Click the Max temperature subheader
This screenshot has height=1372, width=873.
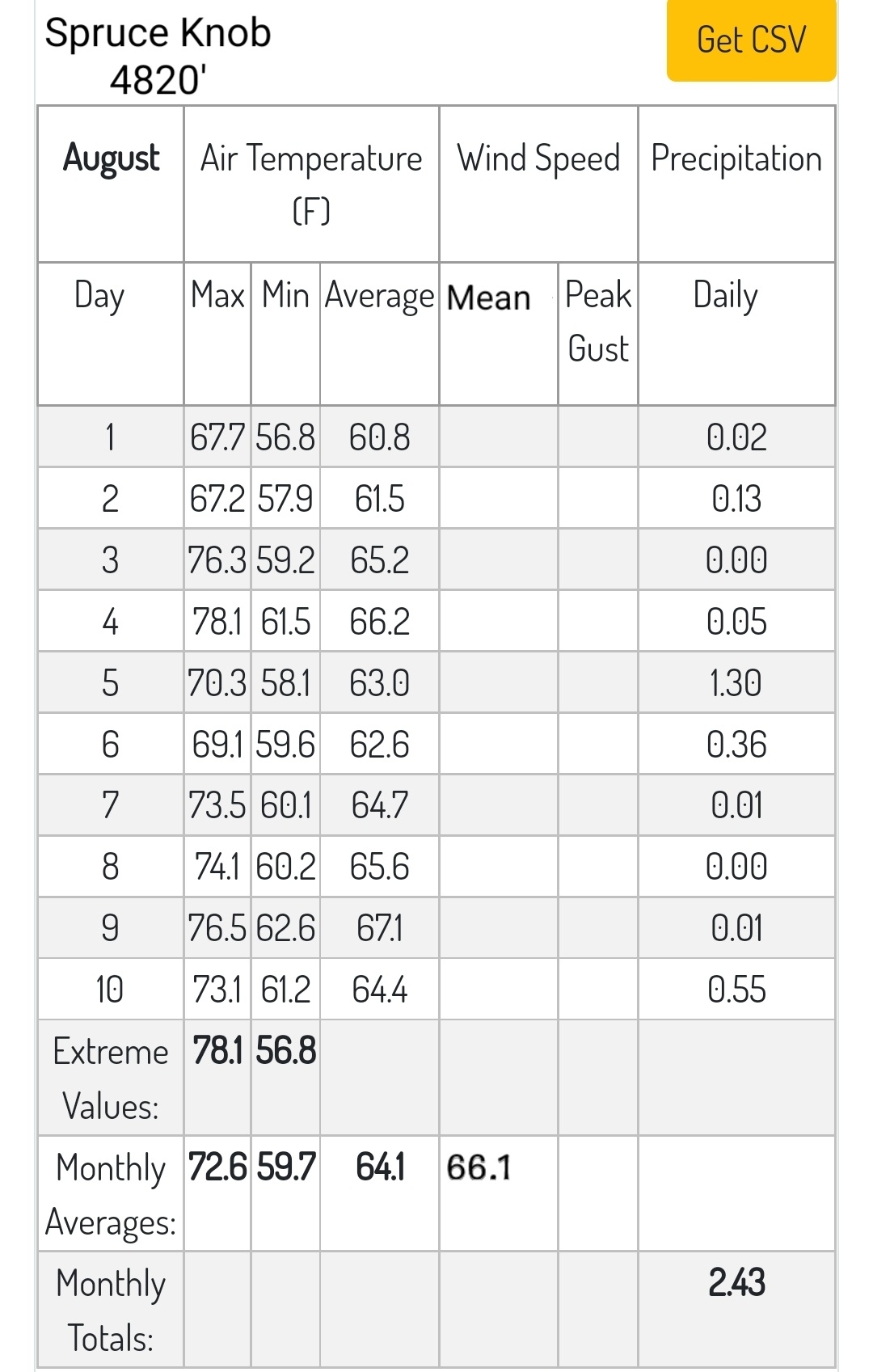(217, 294)
